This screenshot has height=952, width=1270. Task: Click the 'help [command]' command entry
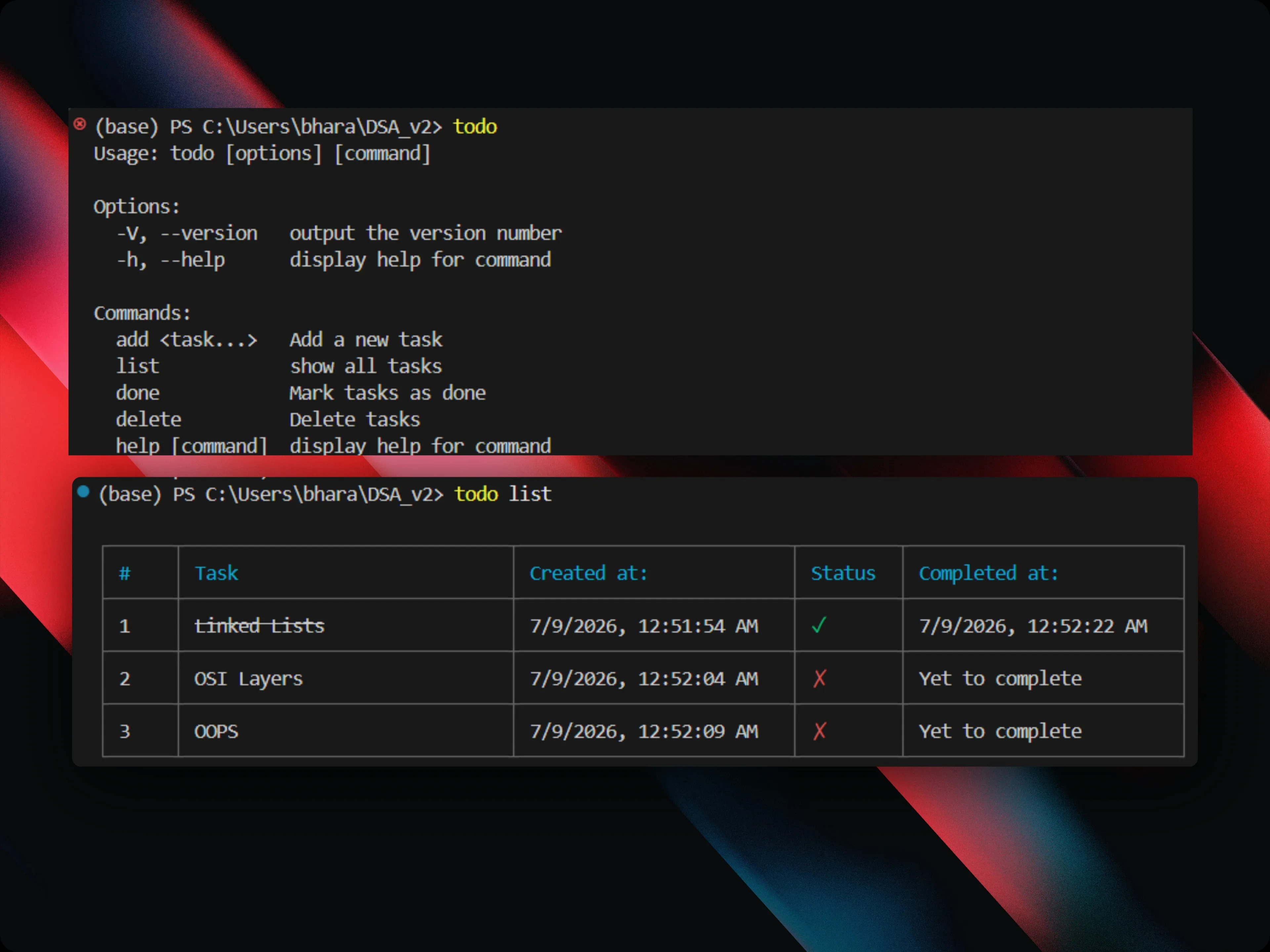[x=192, y=447]
